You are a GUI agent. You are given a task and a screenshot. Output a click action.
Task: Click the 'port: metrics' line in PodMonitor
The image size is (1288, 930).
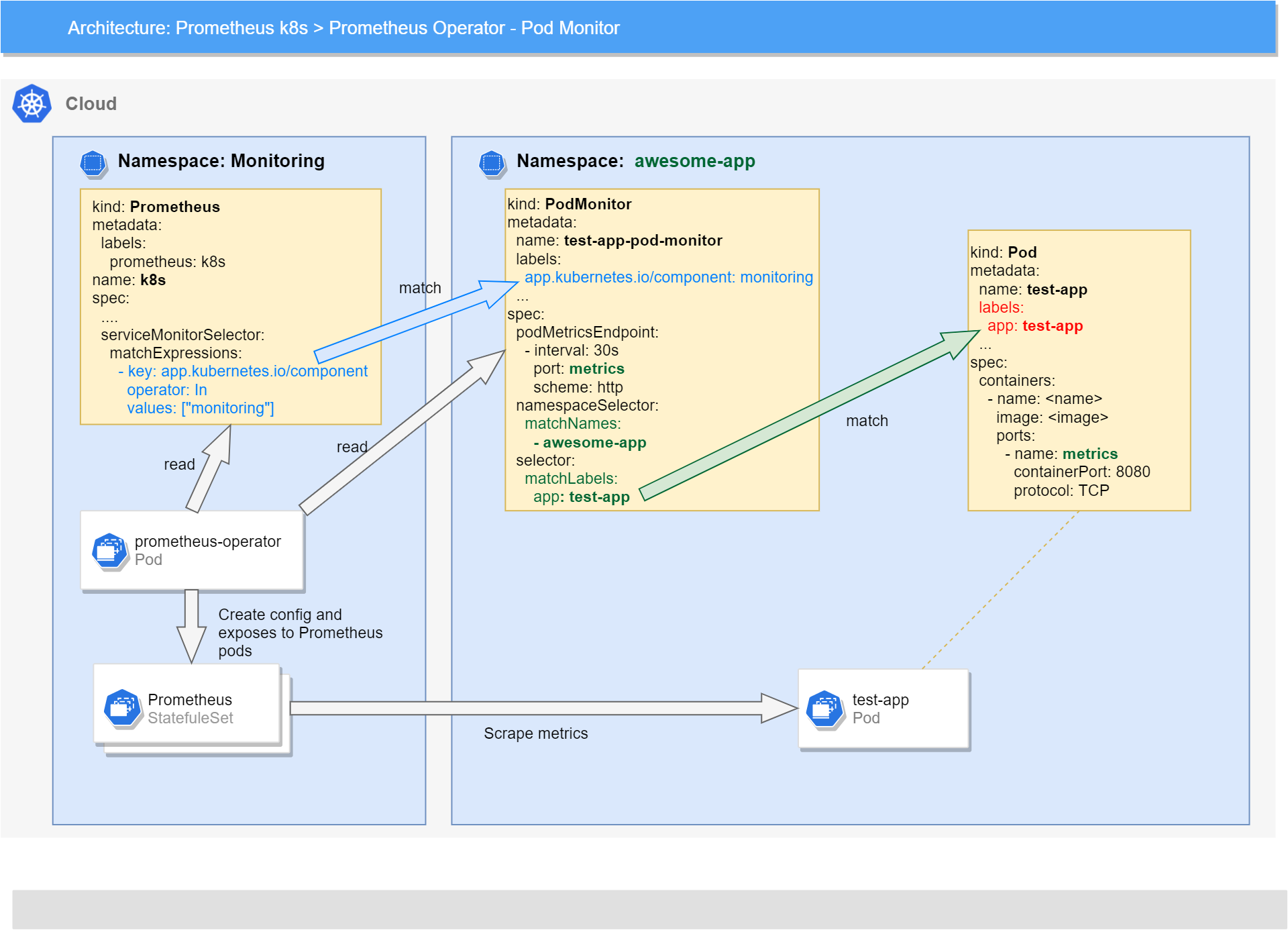click(579, 368)
